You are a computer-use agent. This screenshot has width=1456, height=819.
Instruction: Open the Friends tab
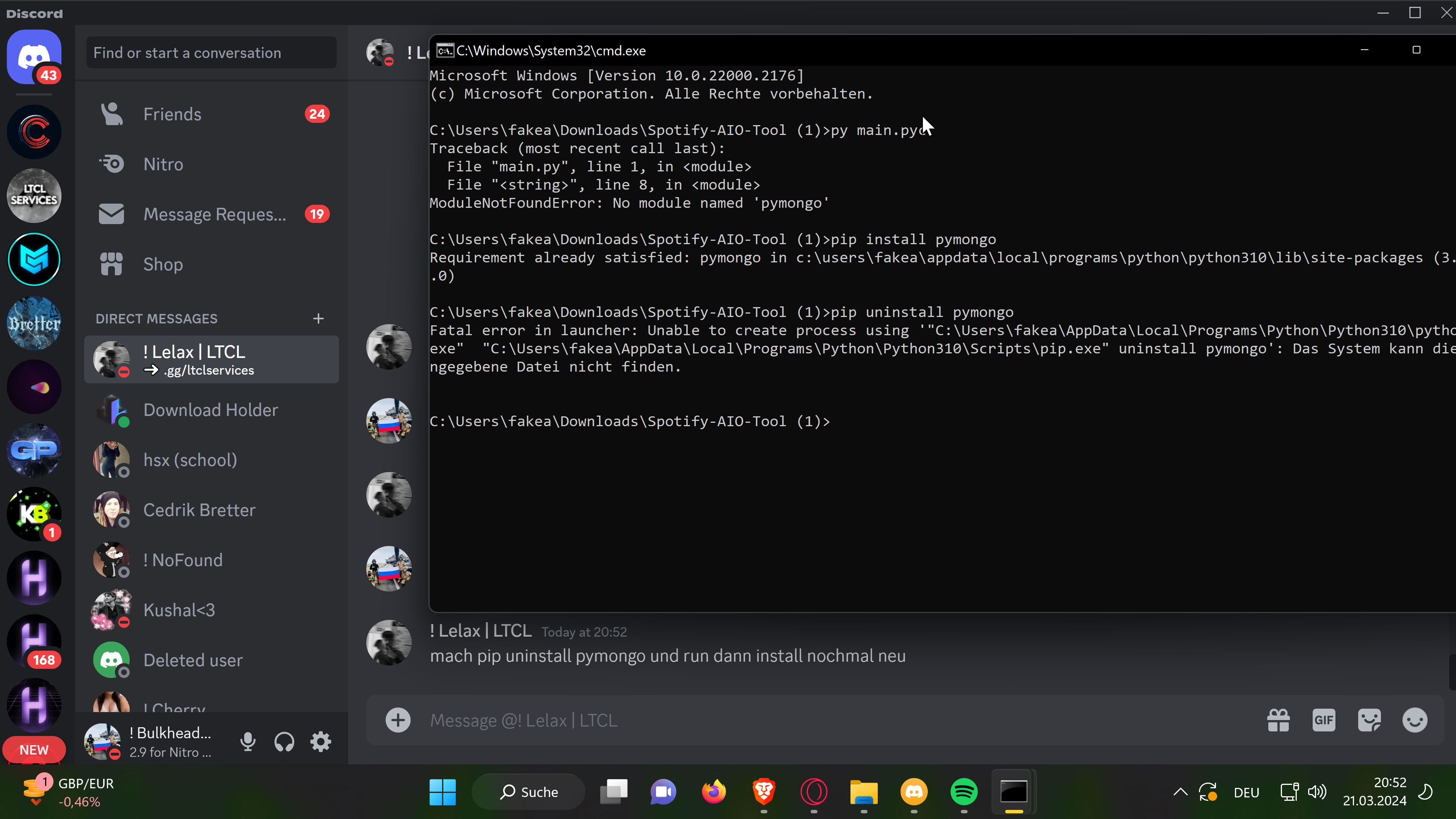[172, 114]
